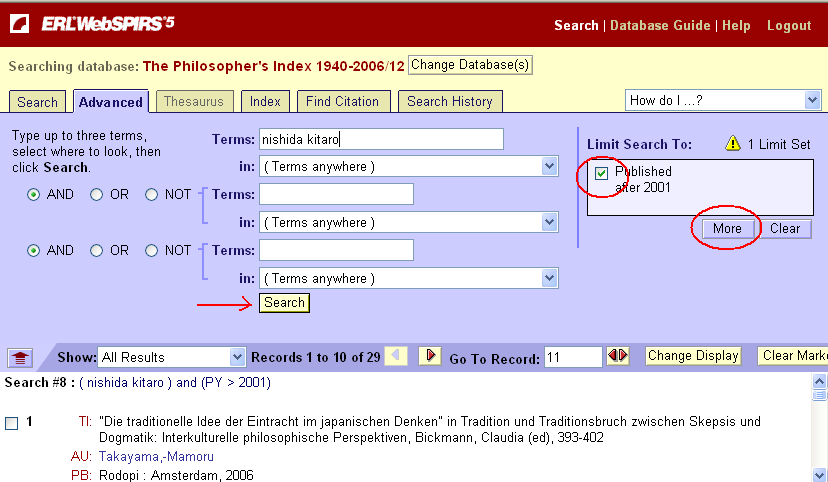This screenshot has height=482, width=828.
Task: Open the How do I...? dropdown
Action: pyautogui.click(x=723, y=100)
